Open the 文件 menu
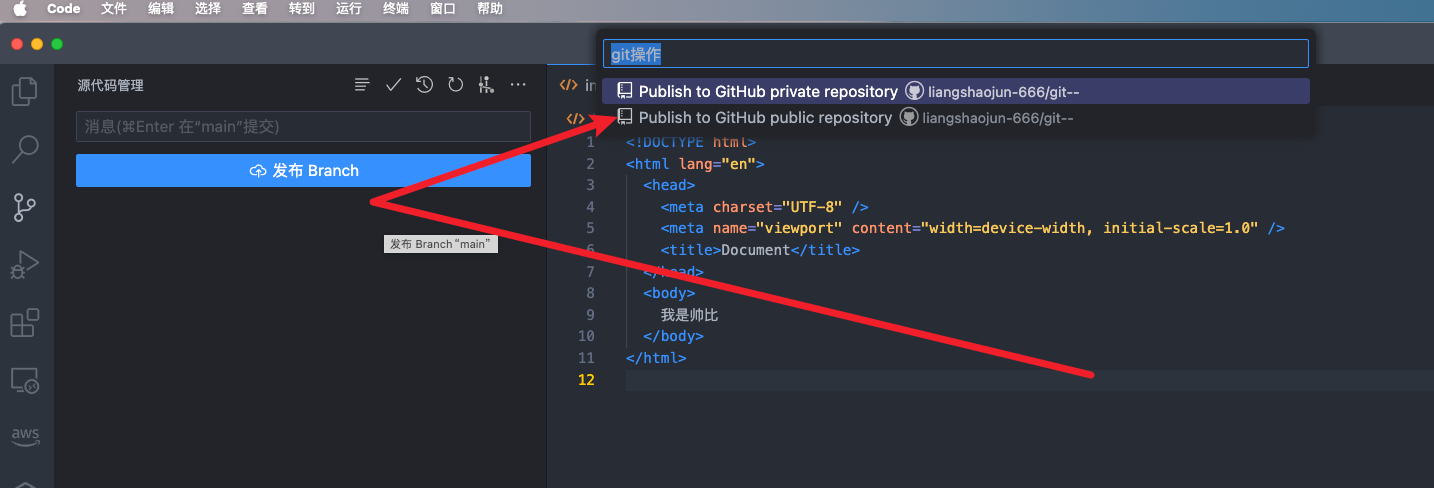 (x=114, y=9)
